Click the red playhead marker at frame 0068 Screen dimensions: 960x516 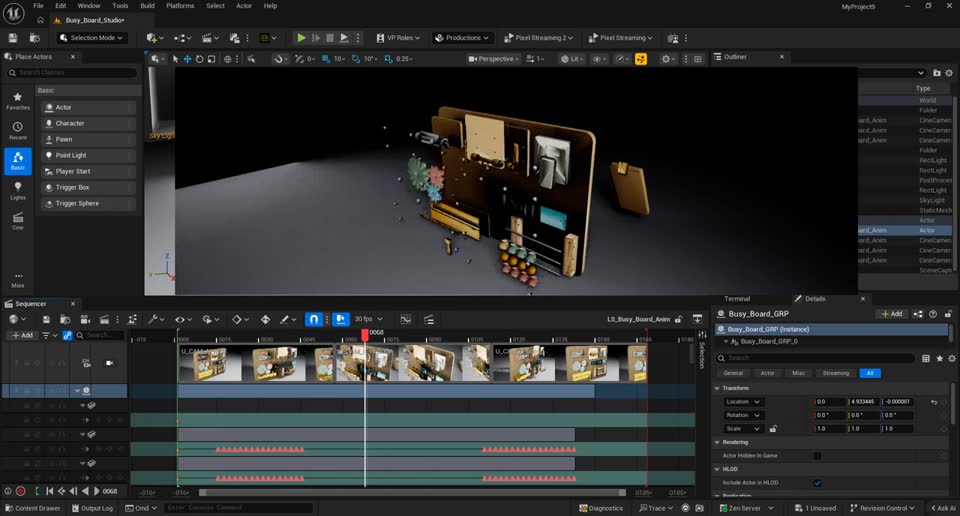pos(365,335)
